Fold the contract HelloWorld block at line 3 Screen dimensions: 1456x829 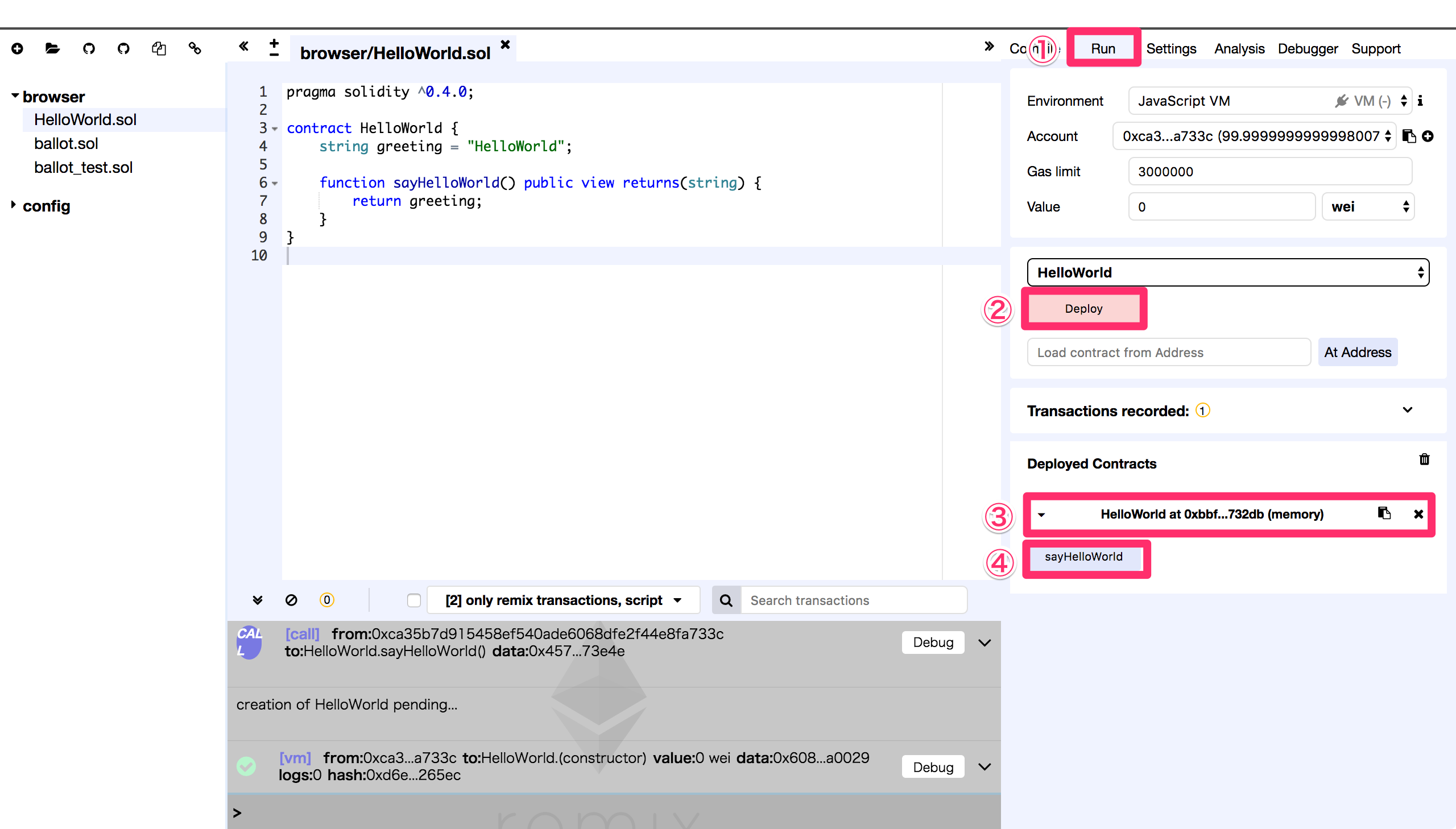275,129
